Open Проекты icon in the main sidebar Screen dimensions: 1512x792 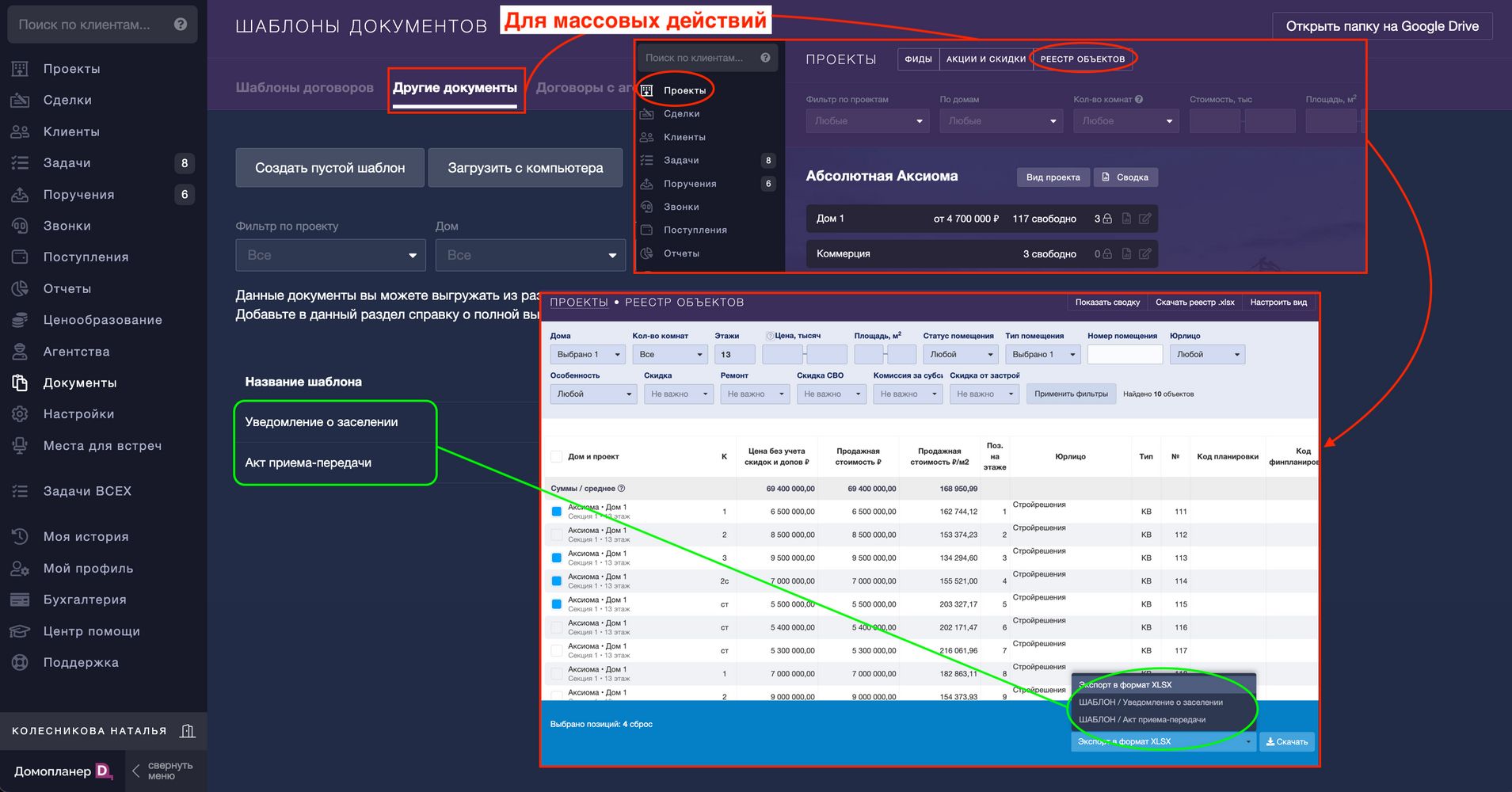click(20, 69)
